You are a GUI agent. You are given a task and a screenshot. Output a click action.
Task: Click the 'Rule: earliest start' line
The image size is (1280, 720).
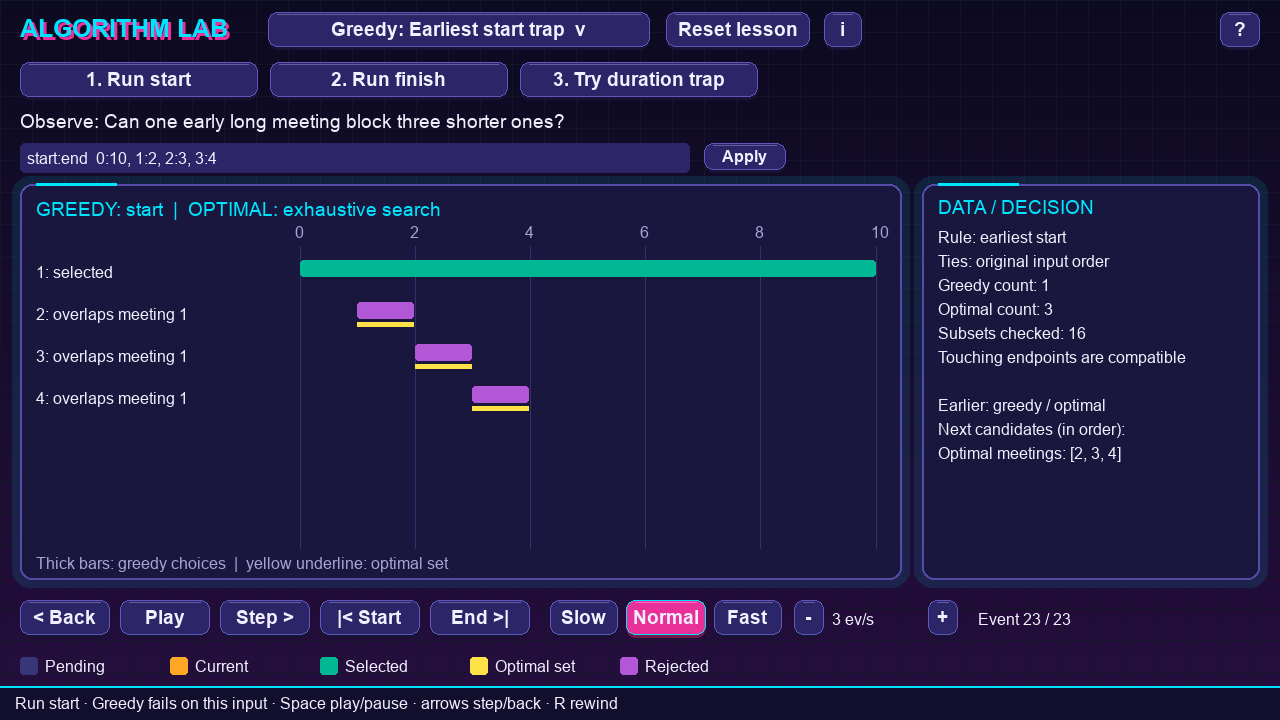tap(1002, 238)
